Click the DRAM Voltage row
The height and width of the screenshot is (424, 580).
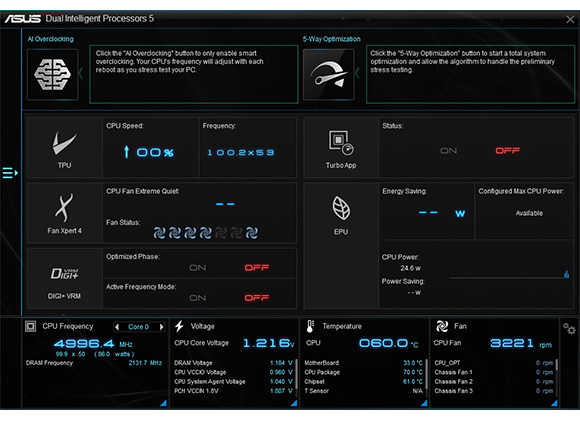click(233, 363)
